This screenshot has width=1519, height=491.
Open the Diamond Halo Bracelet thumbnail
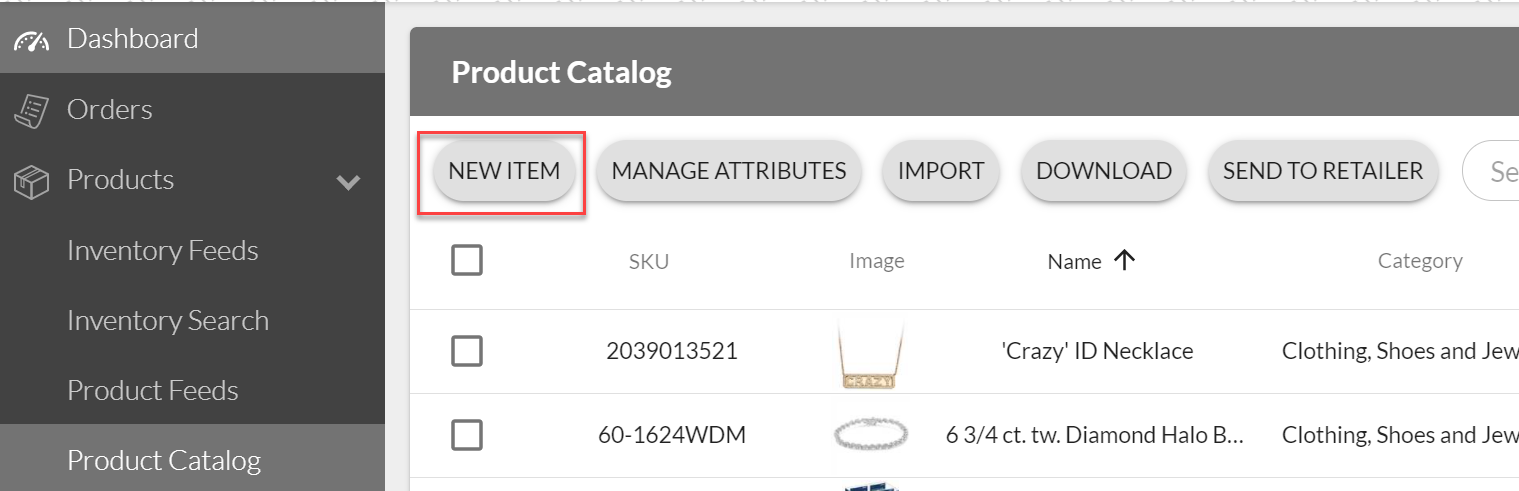click(868, 435)
